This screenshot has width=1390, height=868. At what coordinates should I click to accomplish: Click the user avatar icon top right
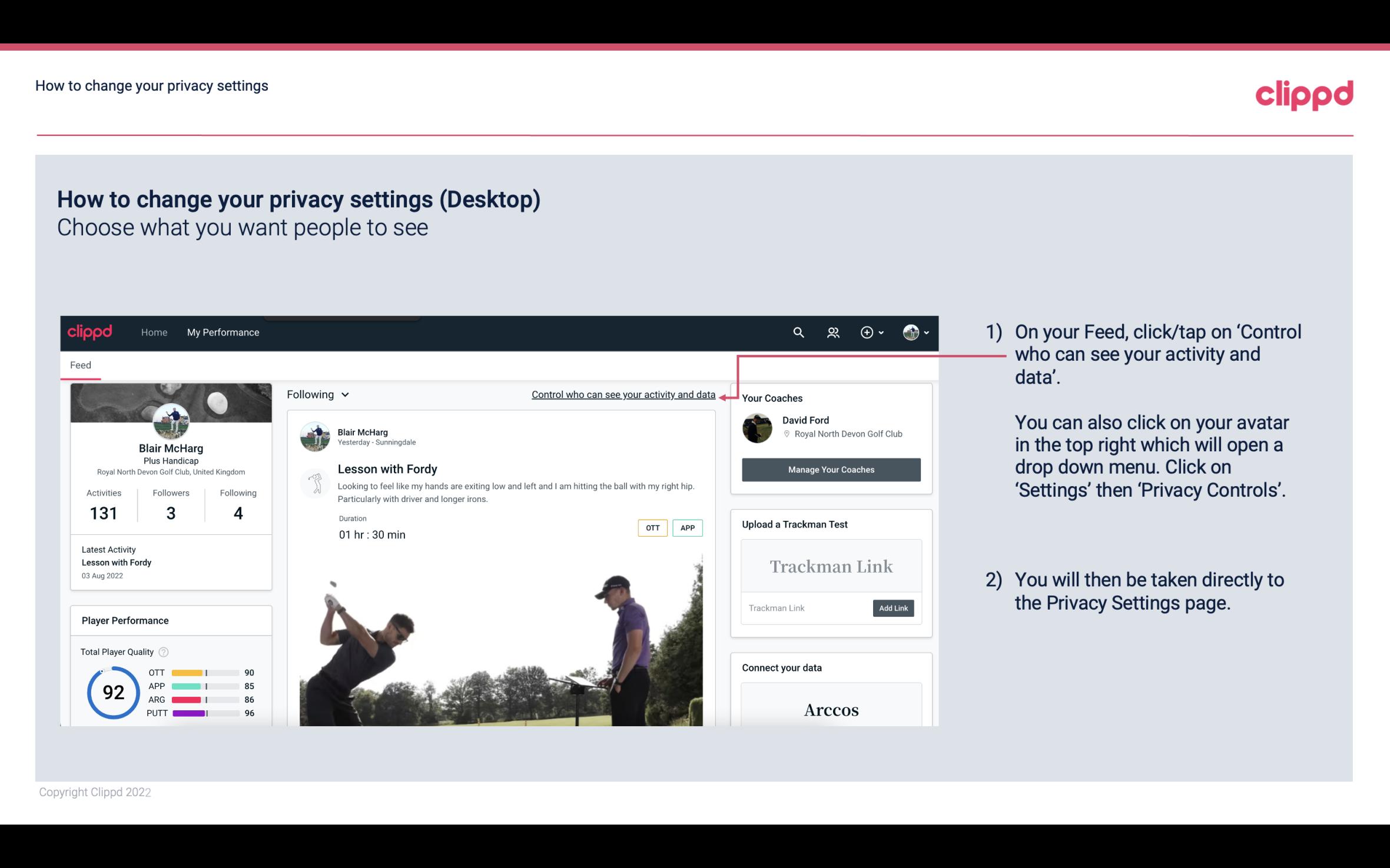[909, 332]
